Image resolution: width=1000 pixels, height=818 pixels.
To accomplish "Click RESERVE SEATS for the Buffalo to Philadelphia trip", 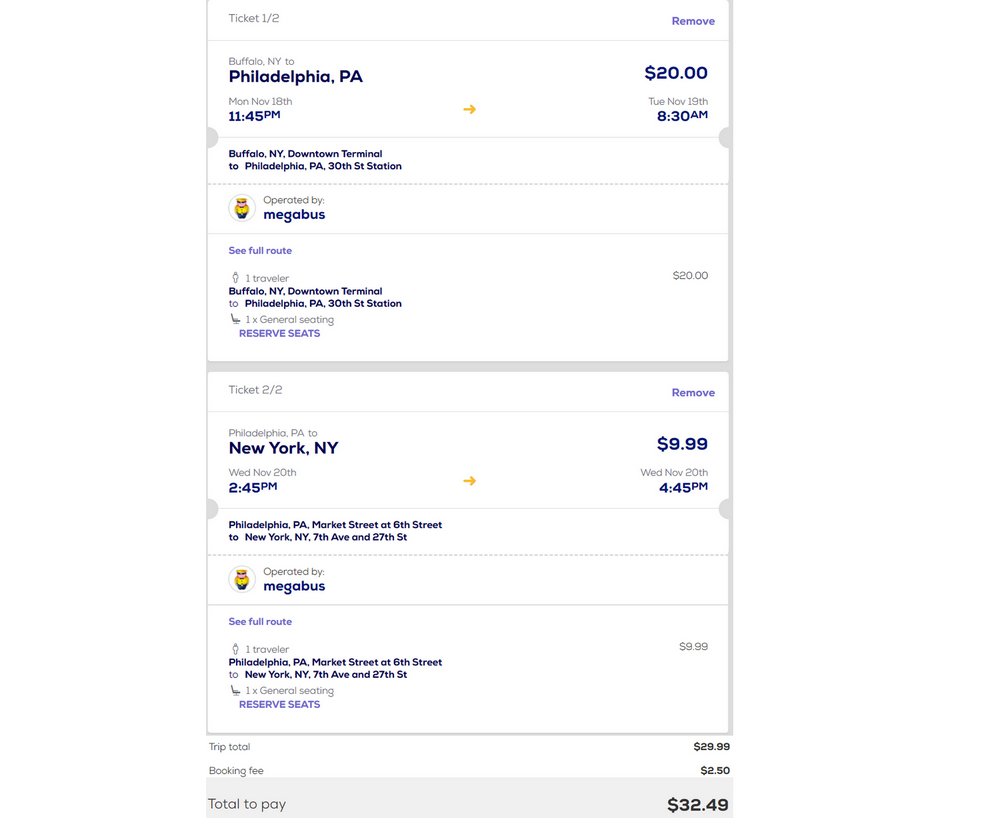I will click(x=279, y=333).
